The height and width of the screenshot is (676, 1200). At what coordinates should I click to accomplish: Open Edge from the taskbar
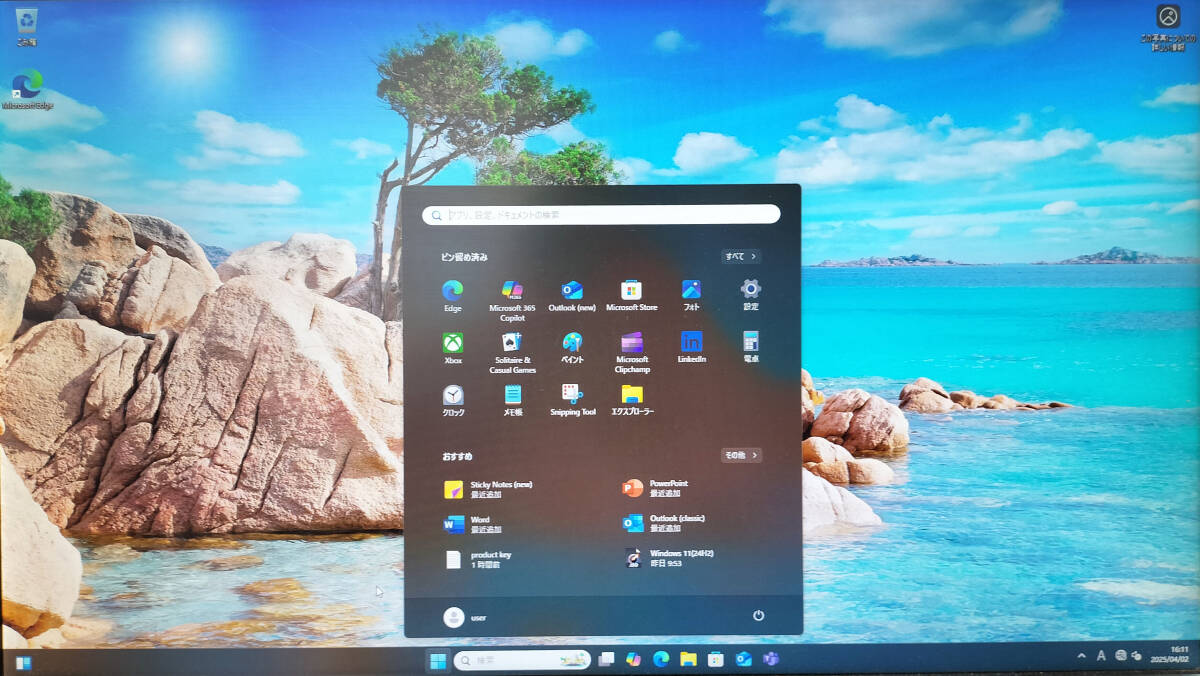pyautogui.click(x=660, y=660)
